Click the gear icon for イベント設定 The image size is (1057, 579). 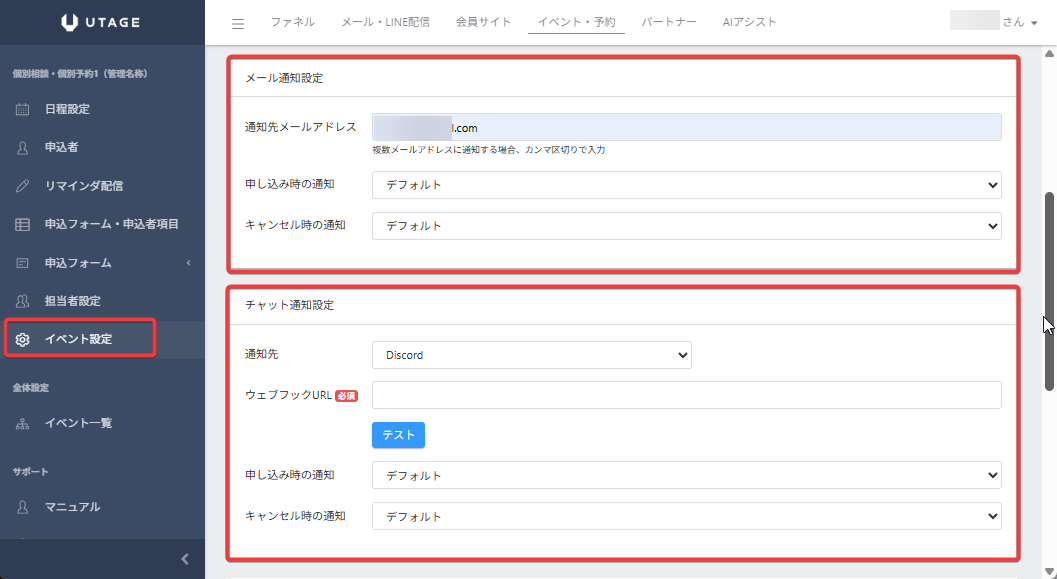[x=22, y=339]
